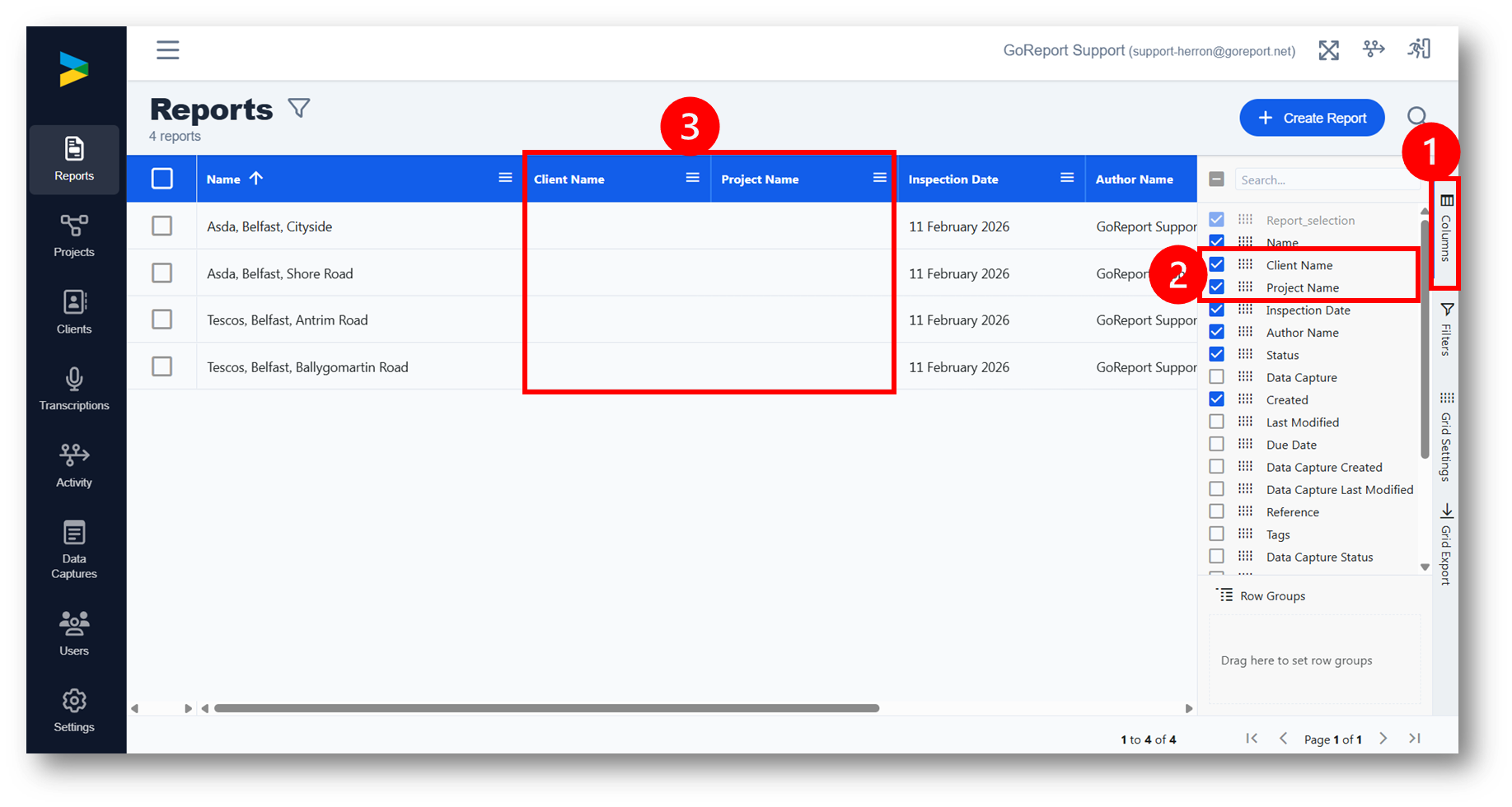Toggle fullscreen expand icon in header
Screen dimensions: 1512x807
[1328, 50]
